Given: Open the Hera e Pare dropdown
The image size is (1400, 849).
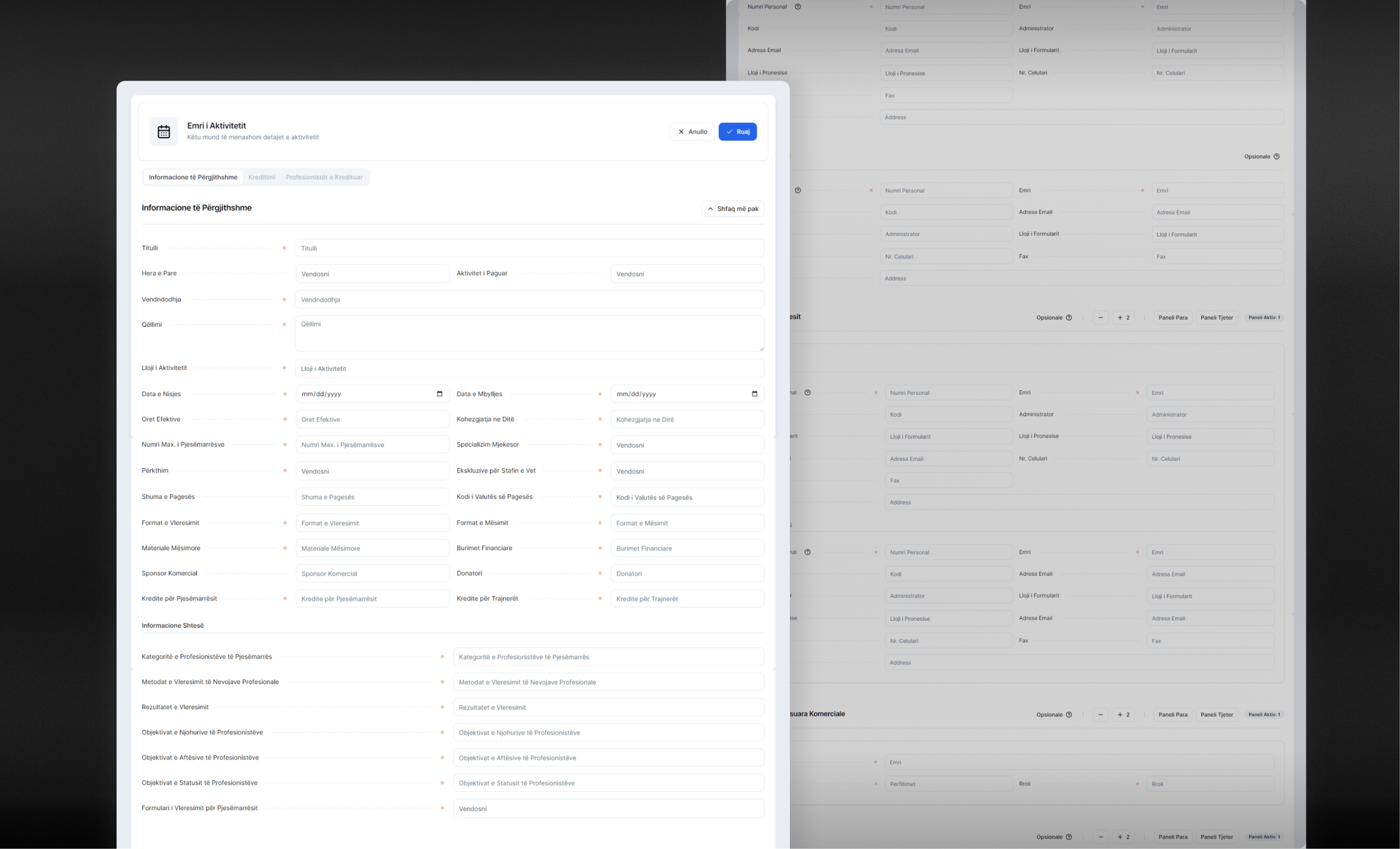Looking at the screenshot, I should click(372, 274).
